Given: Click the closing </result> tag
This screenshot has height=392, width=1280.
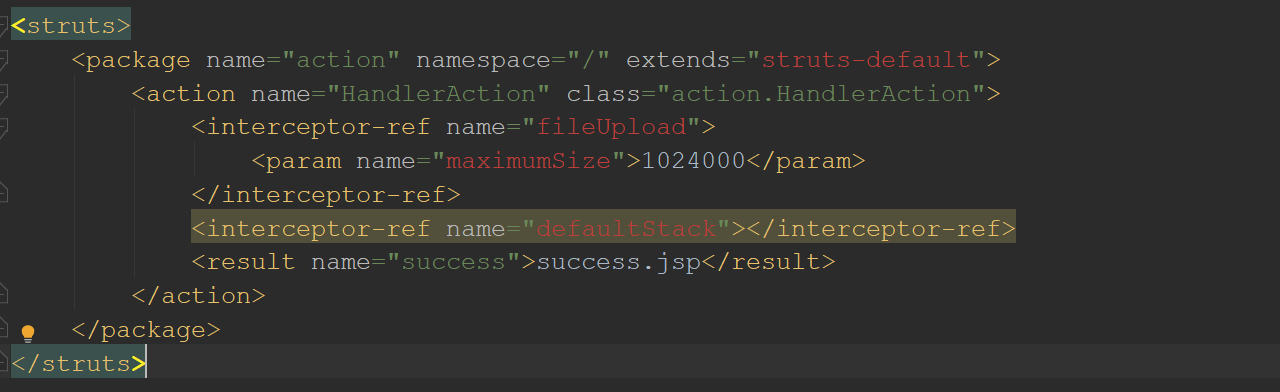Looking at the screenshot, I should pos(768,262).
